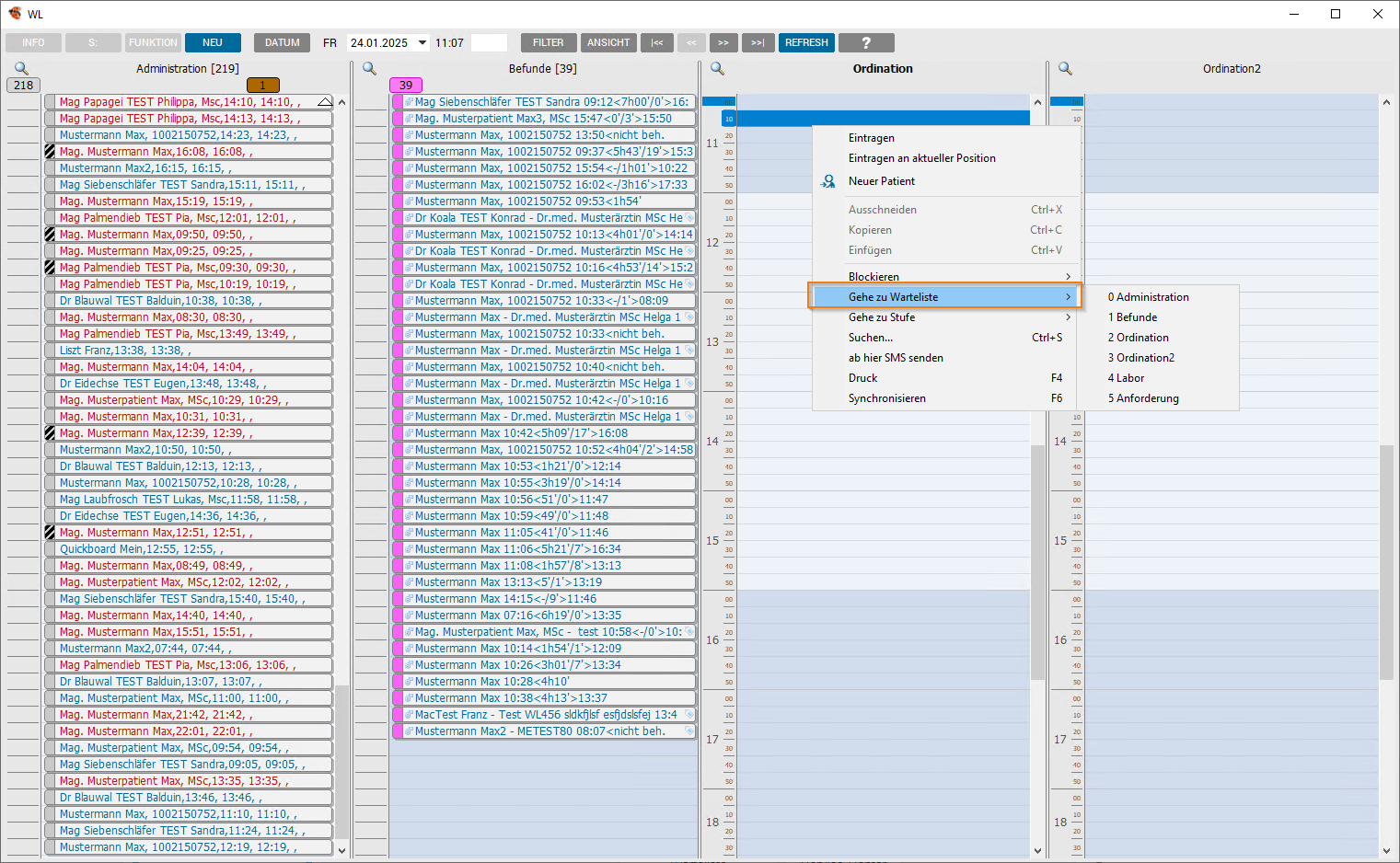Click striped marker on Mag. Mustermann Max,12:39 row
Image resolution: width=1400 pixels, height=863 pixels.
tap(50, 433)
